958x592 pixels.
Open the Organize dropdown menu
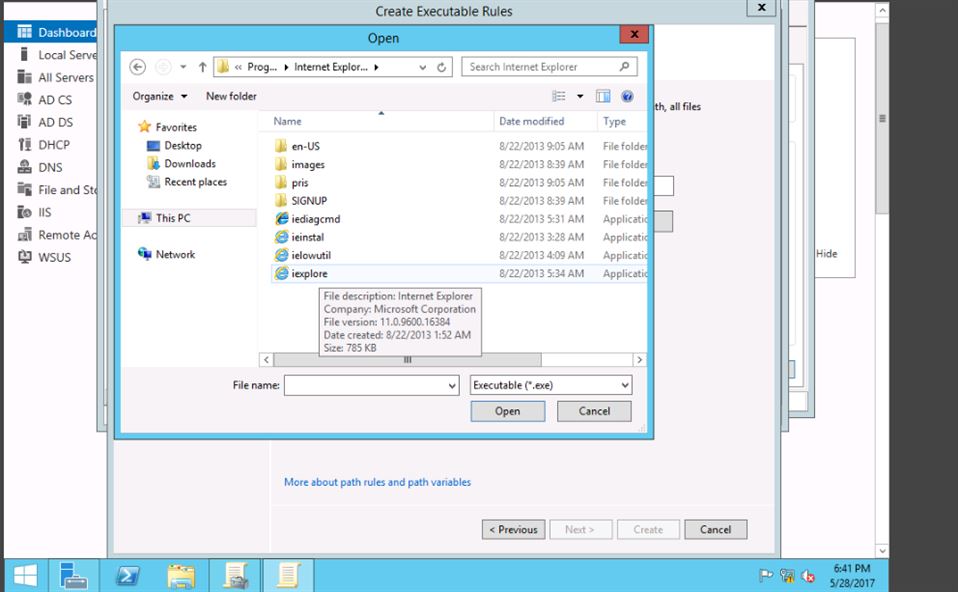(159, 96)
